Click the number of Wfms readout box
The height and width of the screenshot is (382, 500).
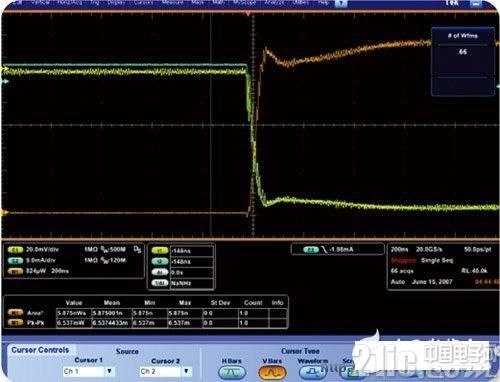coord(463,62)
